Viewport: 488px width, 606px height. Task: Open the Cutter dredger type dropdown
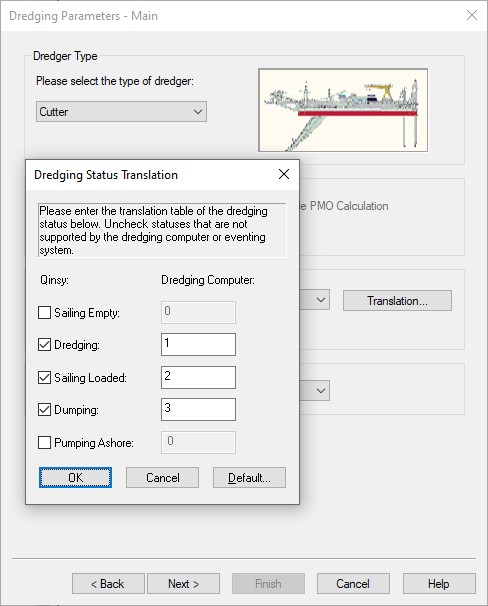(121, 112)
